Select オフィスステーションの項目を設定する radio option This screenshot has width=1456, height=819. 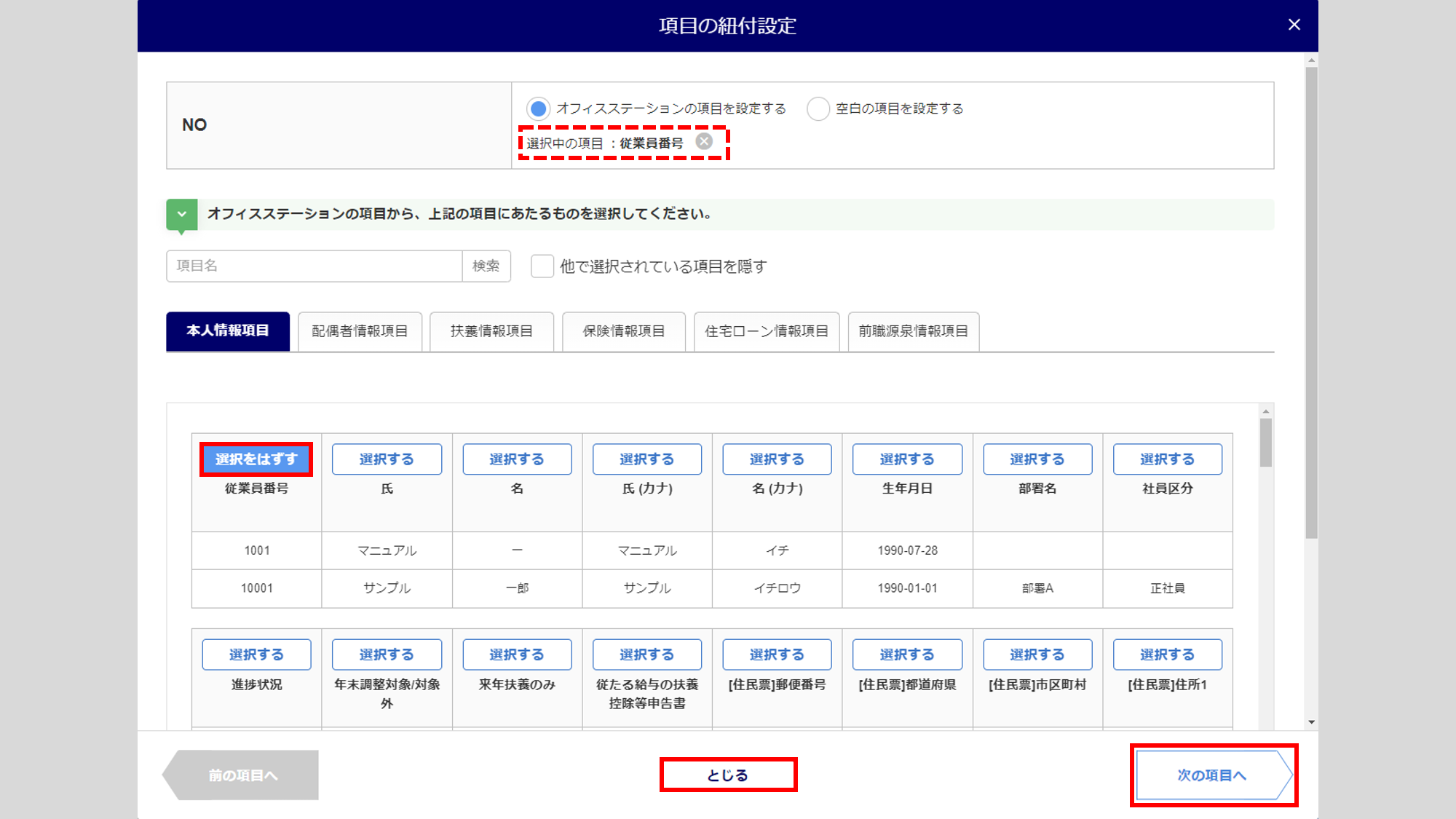click(x=538, y=109)
